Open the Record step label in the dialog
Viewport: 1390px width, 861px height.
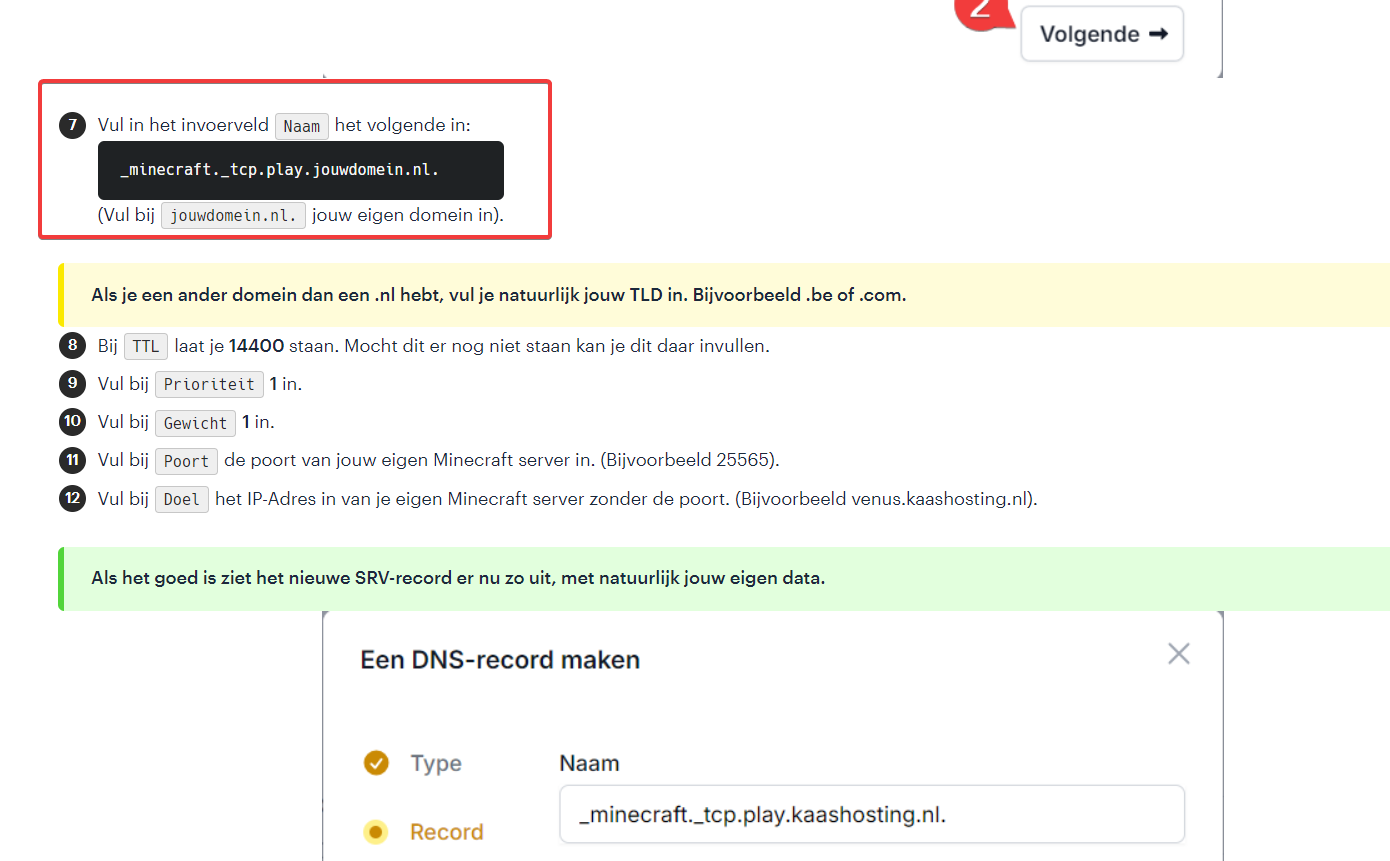[x=446, y=832]
